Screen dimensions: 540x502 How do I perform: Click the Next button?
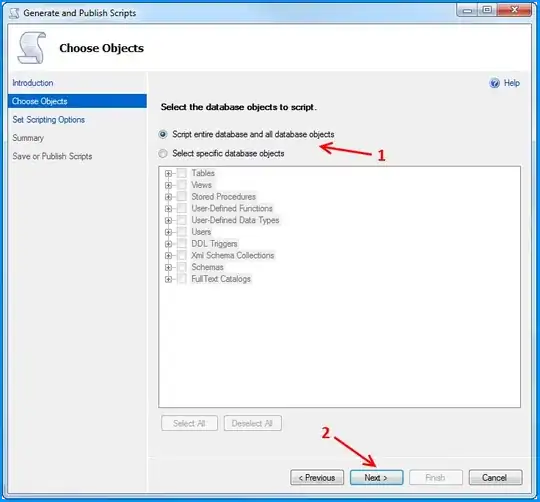point(376,478)
